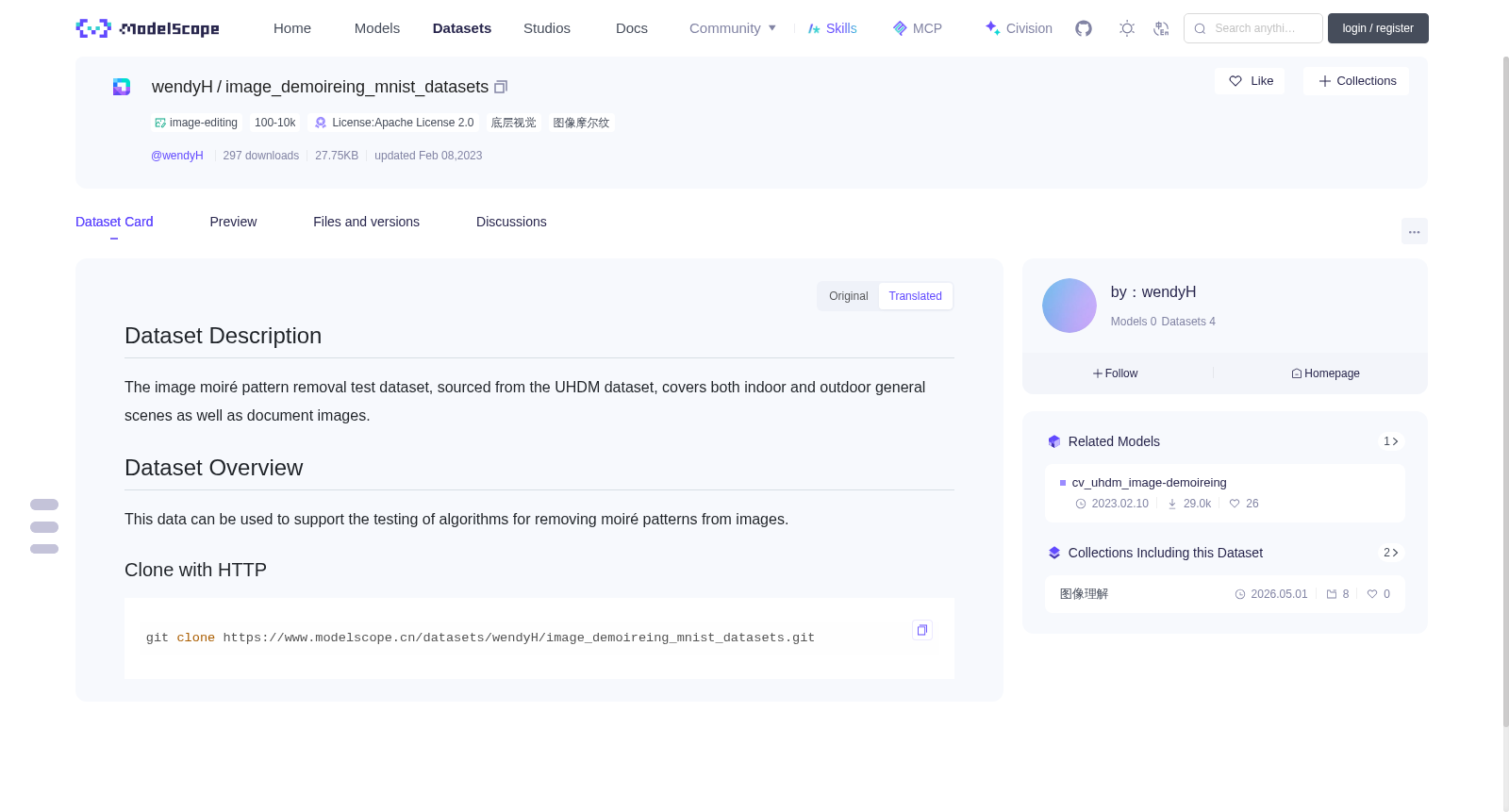
Task: Copy the dataset name with the copy icon
Action: pyautogui.click(x=501, y=87)
